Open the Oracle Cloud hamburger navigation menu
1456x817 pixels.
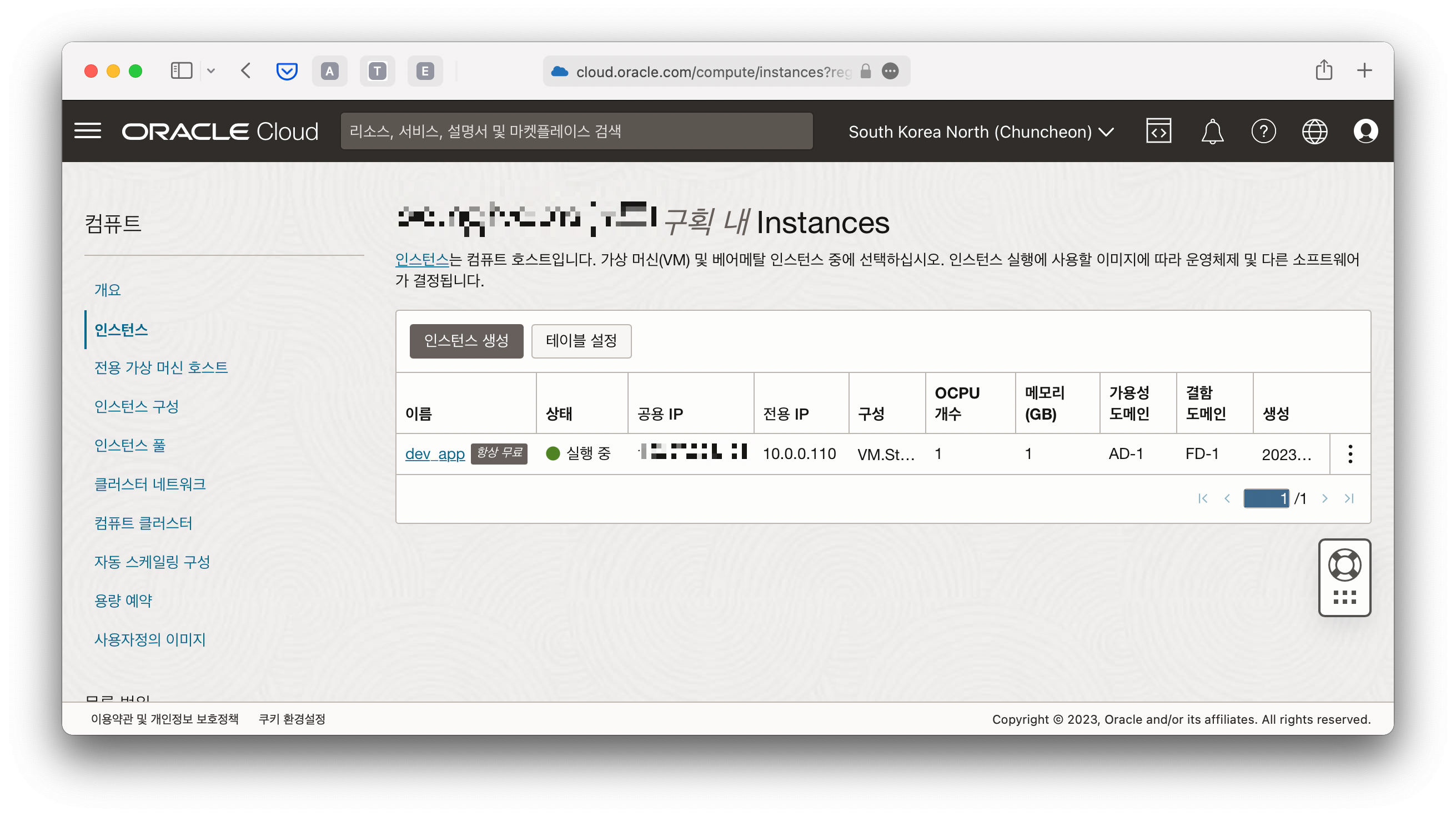(x=88, y=131)
